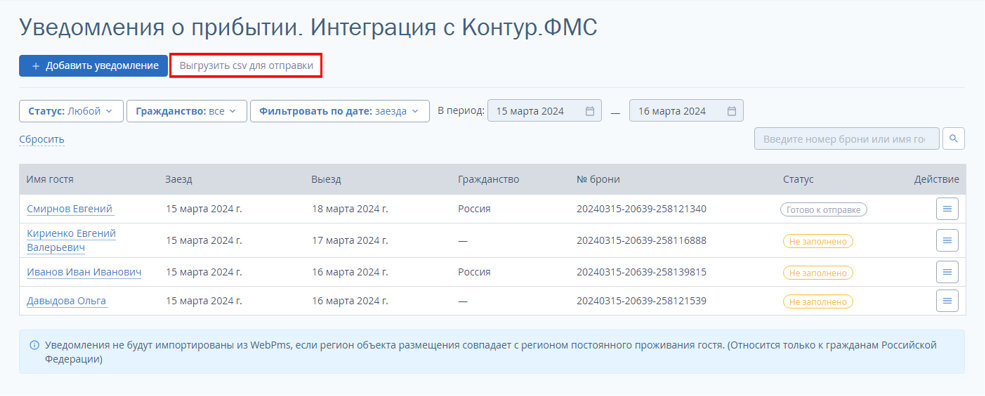Open action menu icon for Давыдова Ольга row

pyautogui.click(x=947, y=300)
